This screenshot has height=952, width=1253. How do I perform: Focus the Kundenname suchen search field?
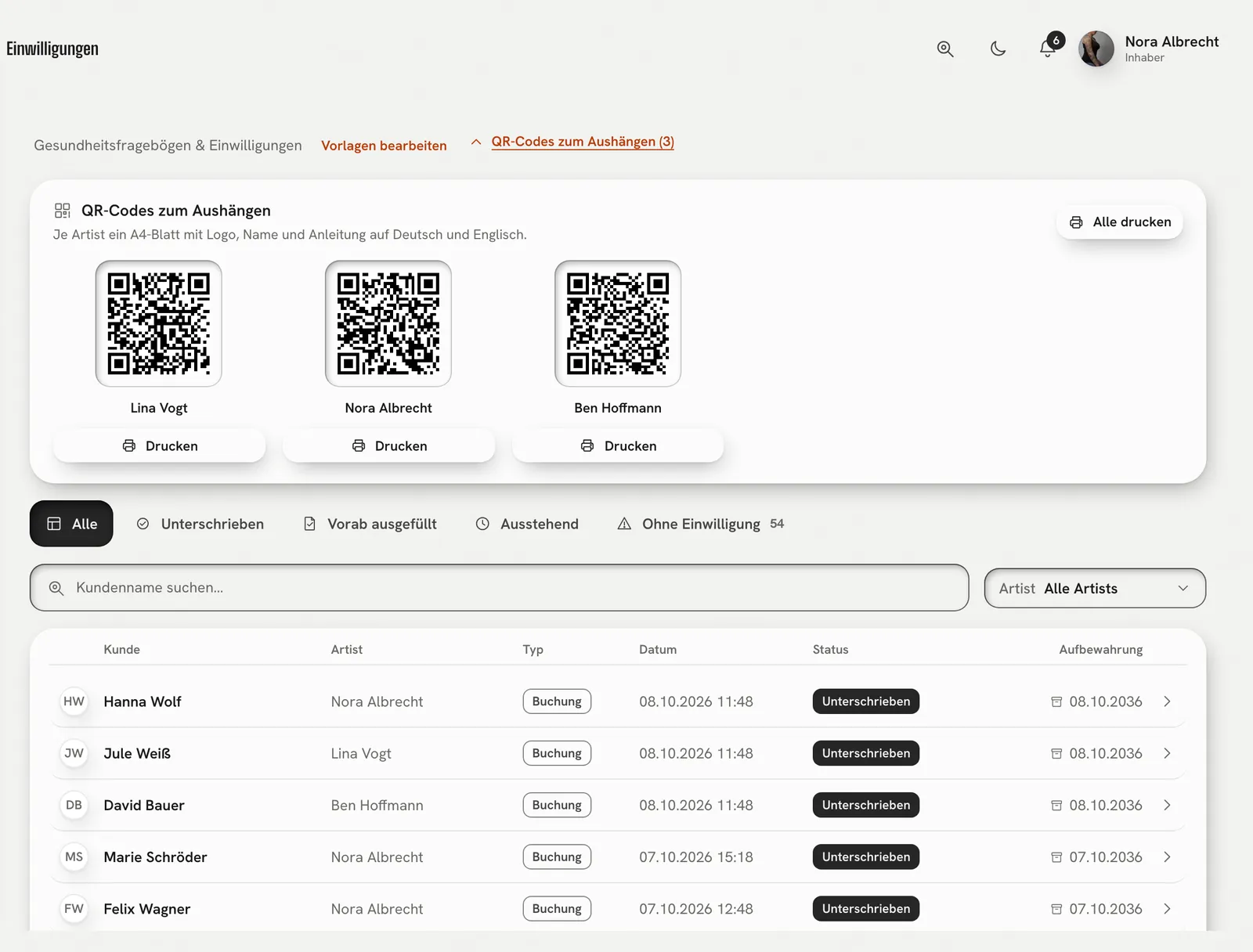tap(500, 588)
